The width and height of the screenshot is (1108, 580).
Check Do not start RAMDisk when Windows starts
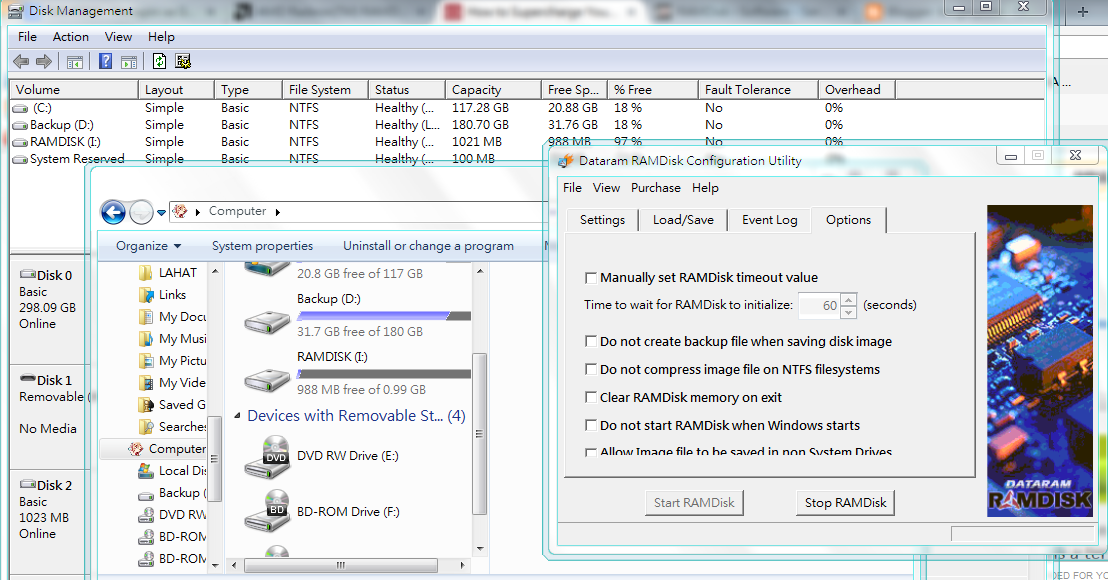coord(591,425)
